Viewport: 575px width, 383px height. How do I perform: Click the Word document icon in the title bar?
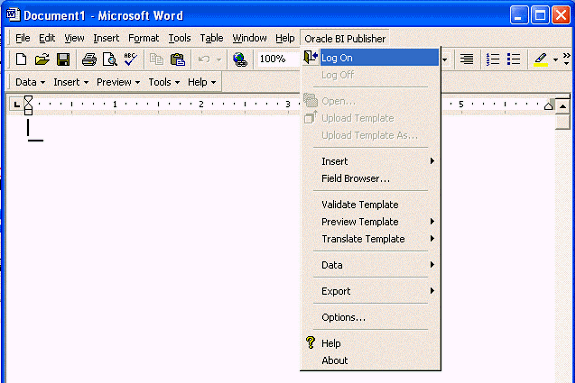13,15
